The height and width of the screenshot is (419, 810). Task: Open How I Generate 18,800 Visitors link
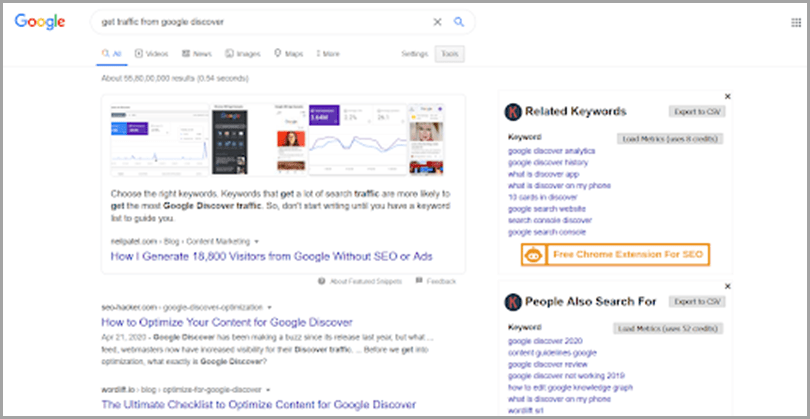(x=272, y=256)
